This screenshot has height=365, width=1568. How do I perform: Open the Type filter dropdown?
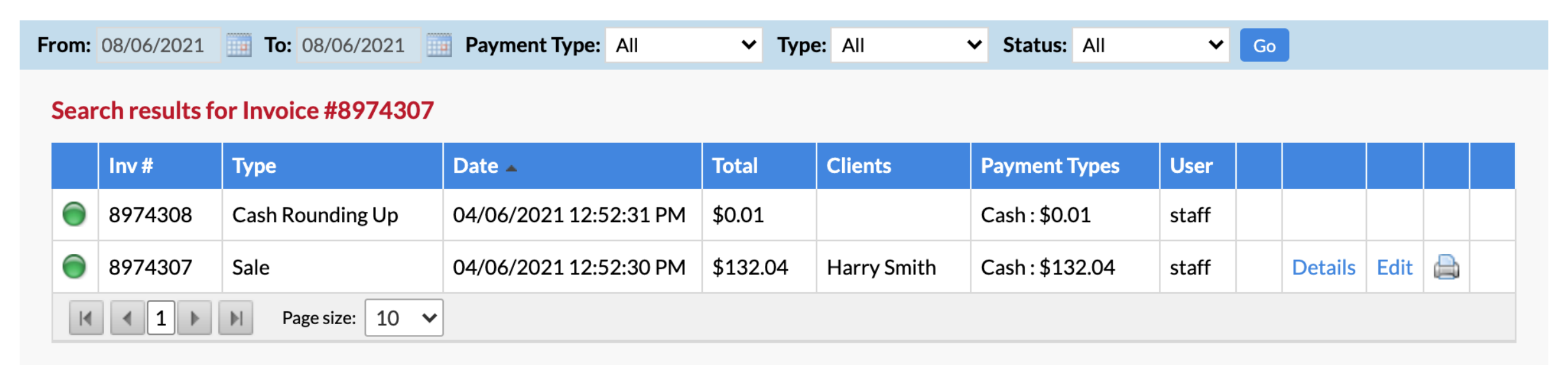coord(909,45)
